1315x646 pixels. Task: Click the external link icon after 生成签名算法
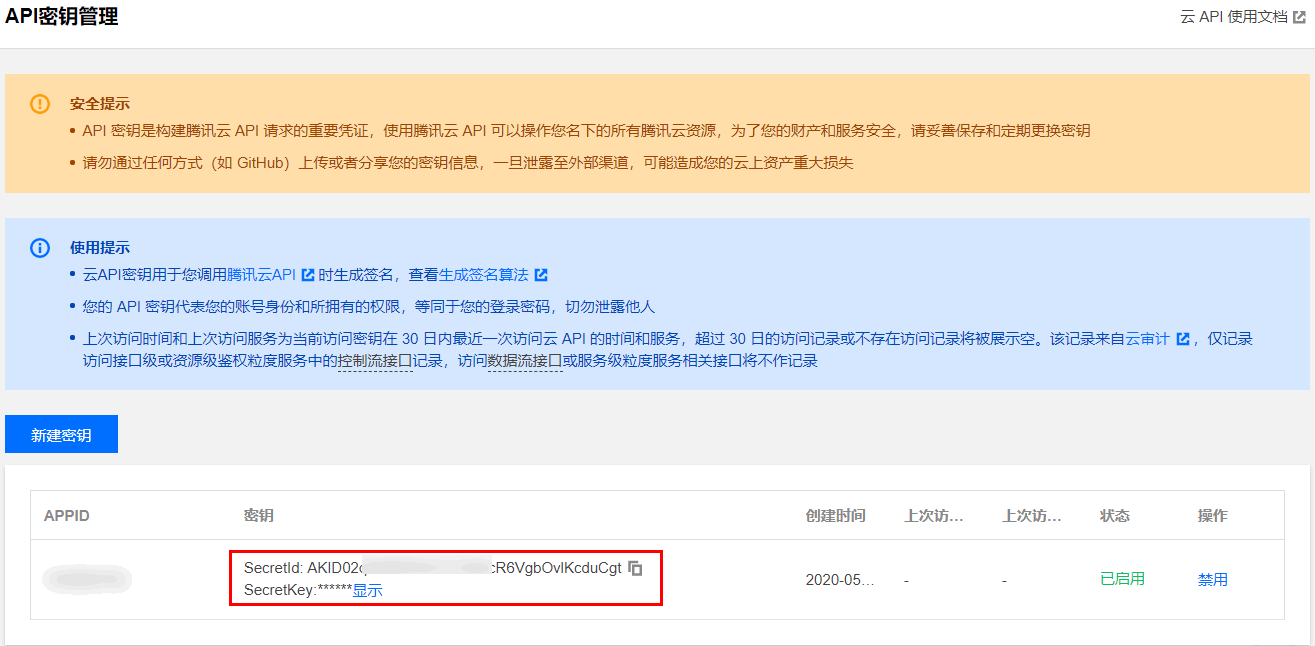(x=541, y=273)
